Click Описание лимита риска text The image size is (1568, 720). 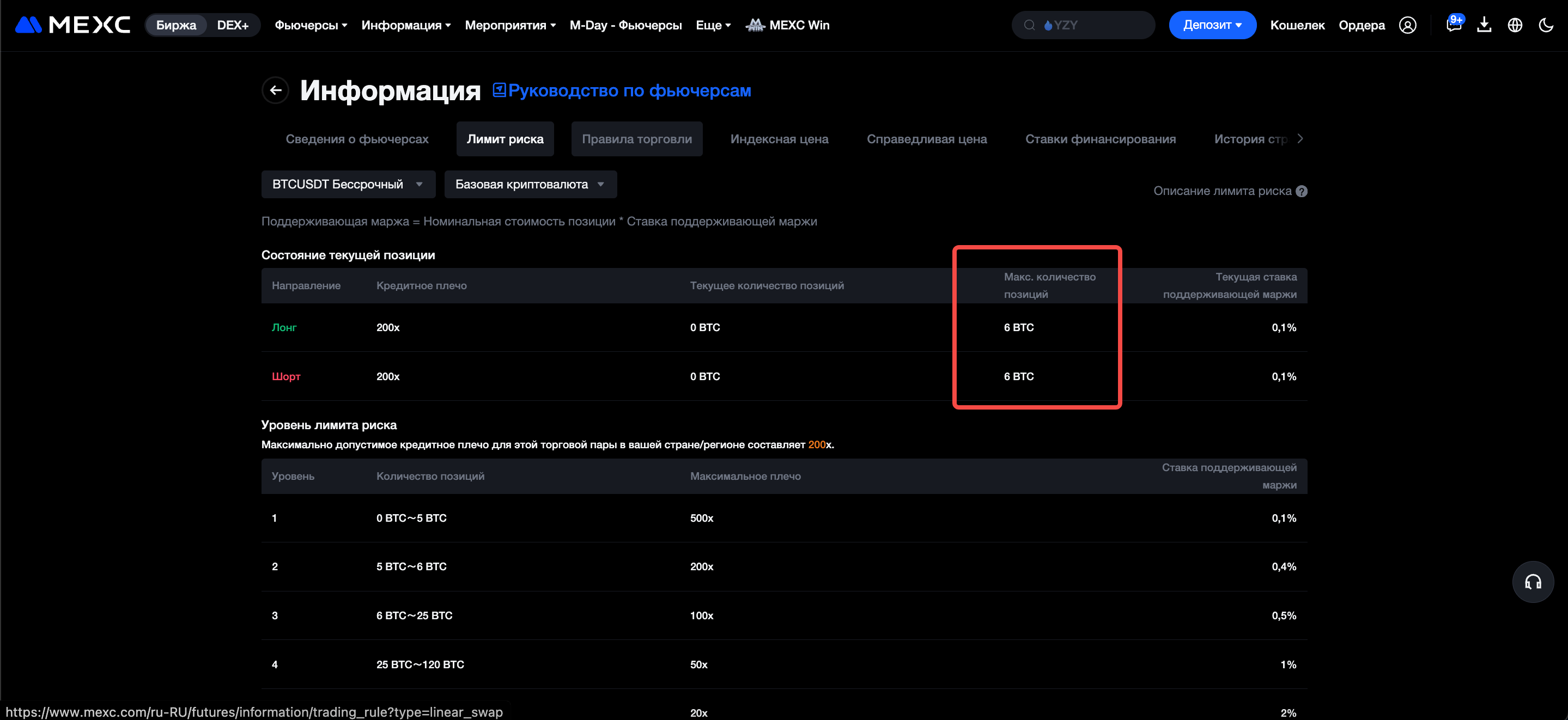tap(1222, 191)
